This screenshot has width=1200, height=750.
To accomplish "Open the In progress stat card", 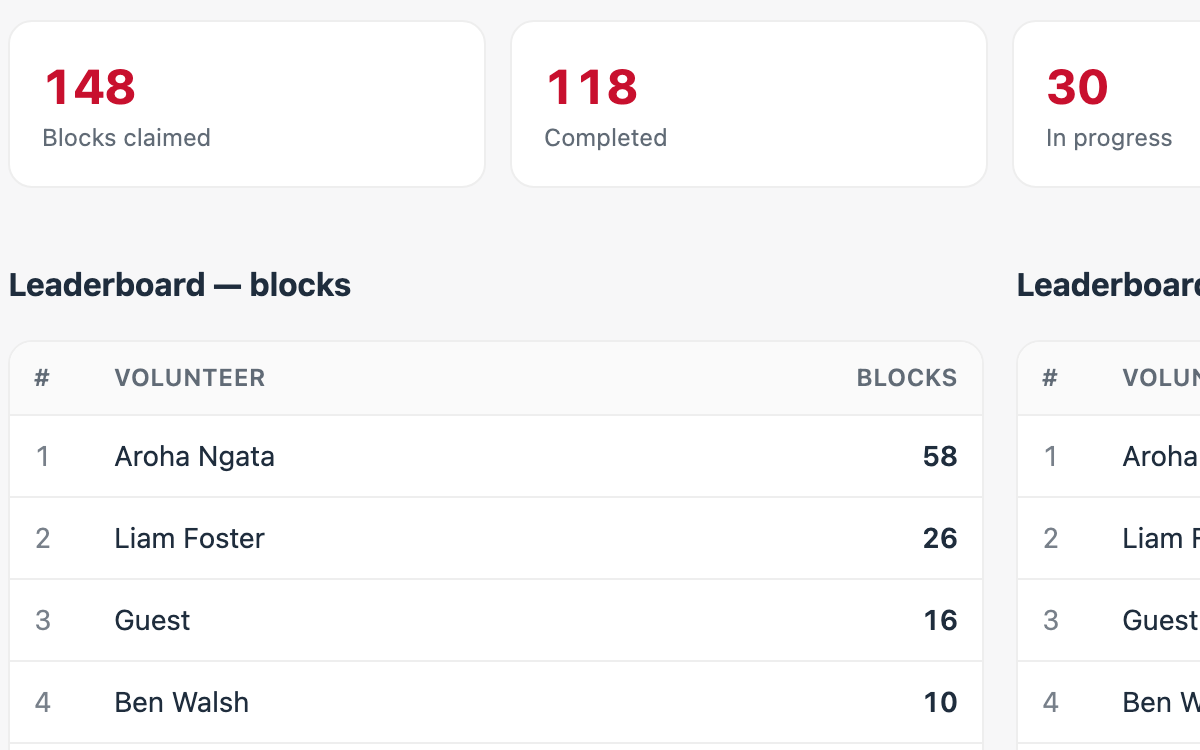I will (x=1107, y=104).
